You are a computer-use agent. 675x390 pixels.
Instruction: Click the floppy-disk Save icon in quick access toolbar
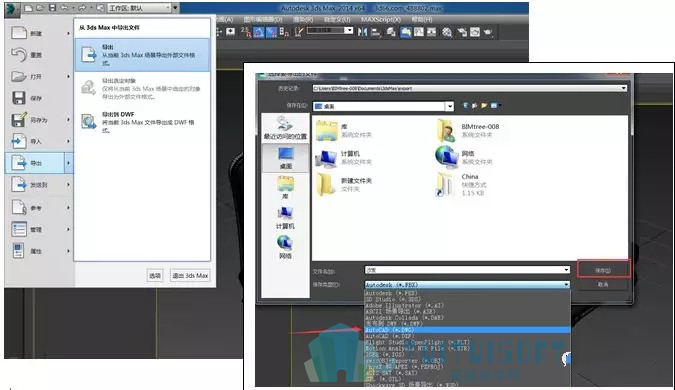tap(52, 8)
